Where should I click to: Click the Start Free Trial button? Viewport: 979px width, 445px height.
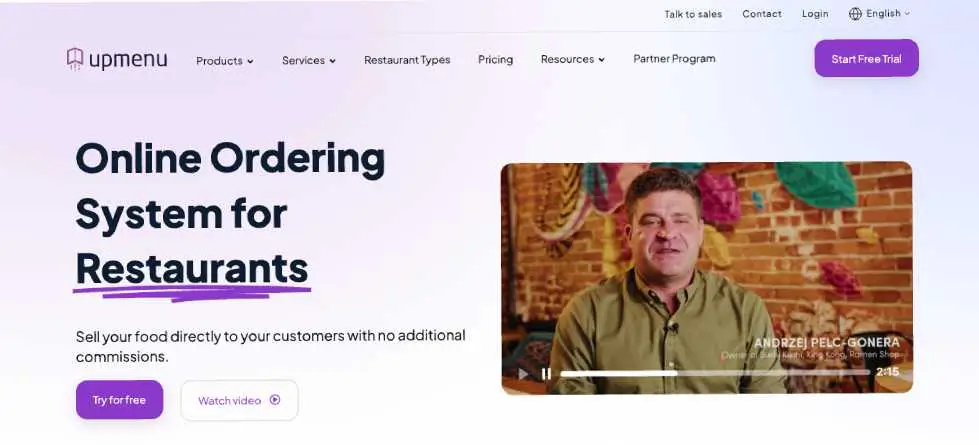866,59
